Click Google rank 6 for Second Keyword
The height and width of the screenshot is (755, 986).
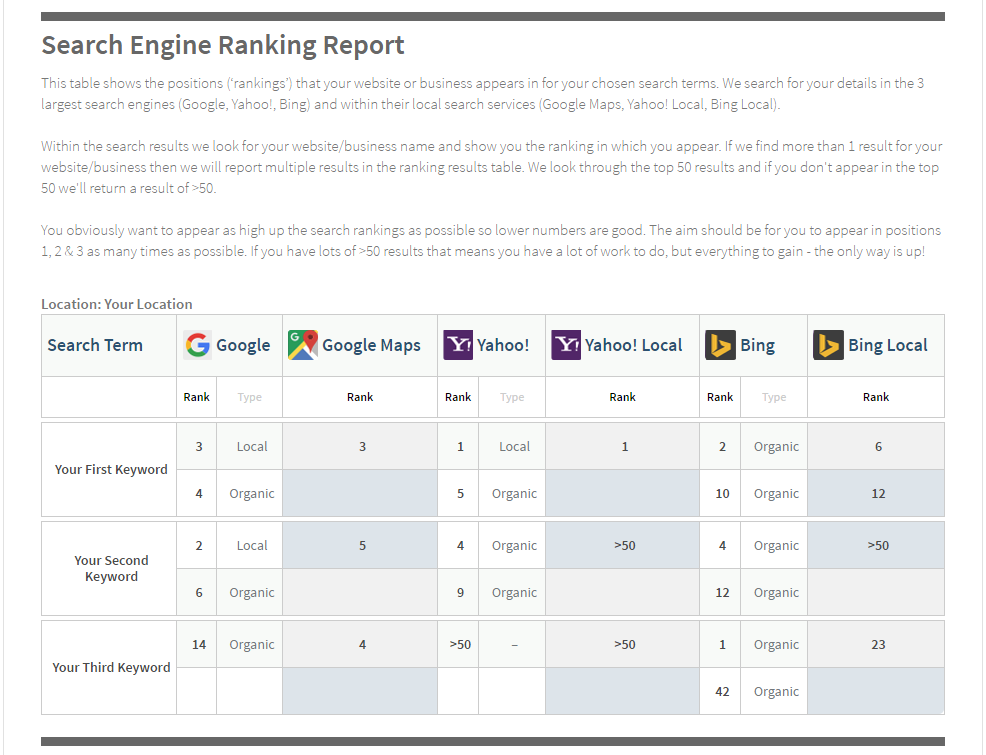(199, 593)
